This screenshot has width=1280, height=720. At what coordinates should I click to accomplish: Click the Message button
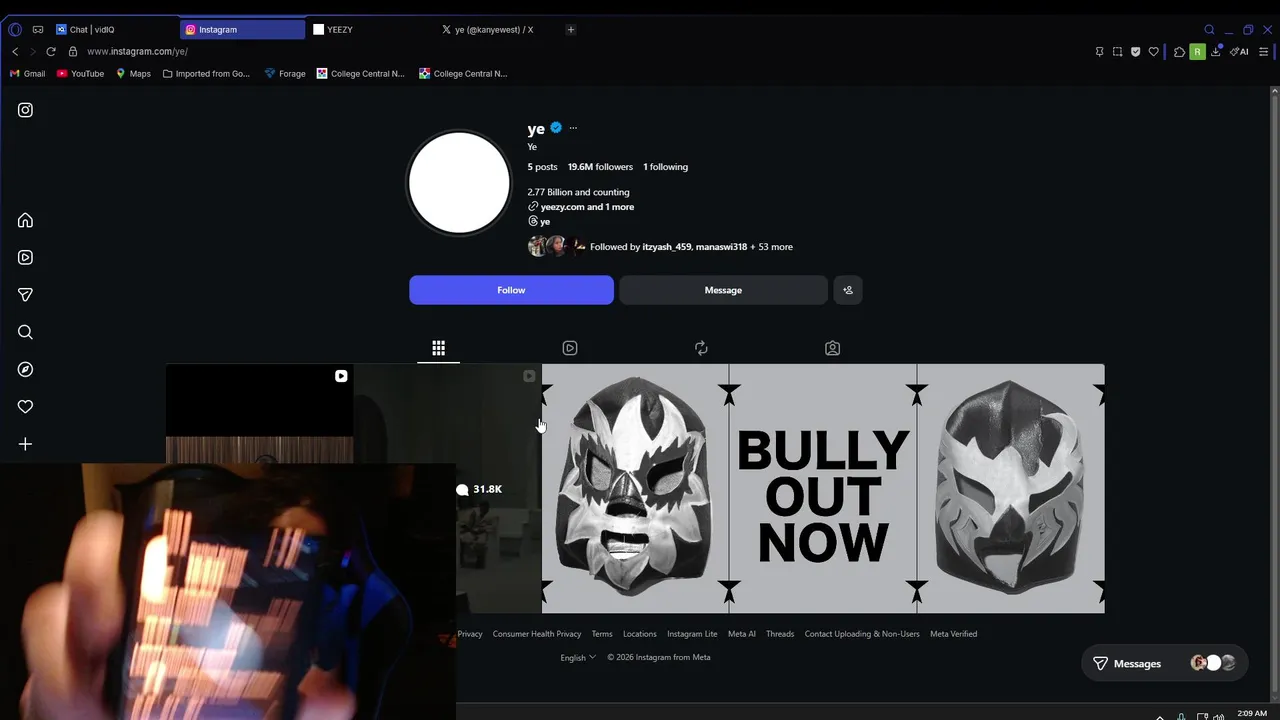723,290
